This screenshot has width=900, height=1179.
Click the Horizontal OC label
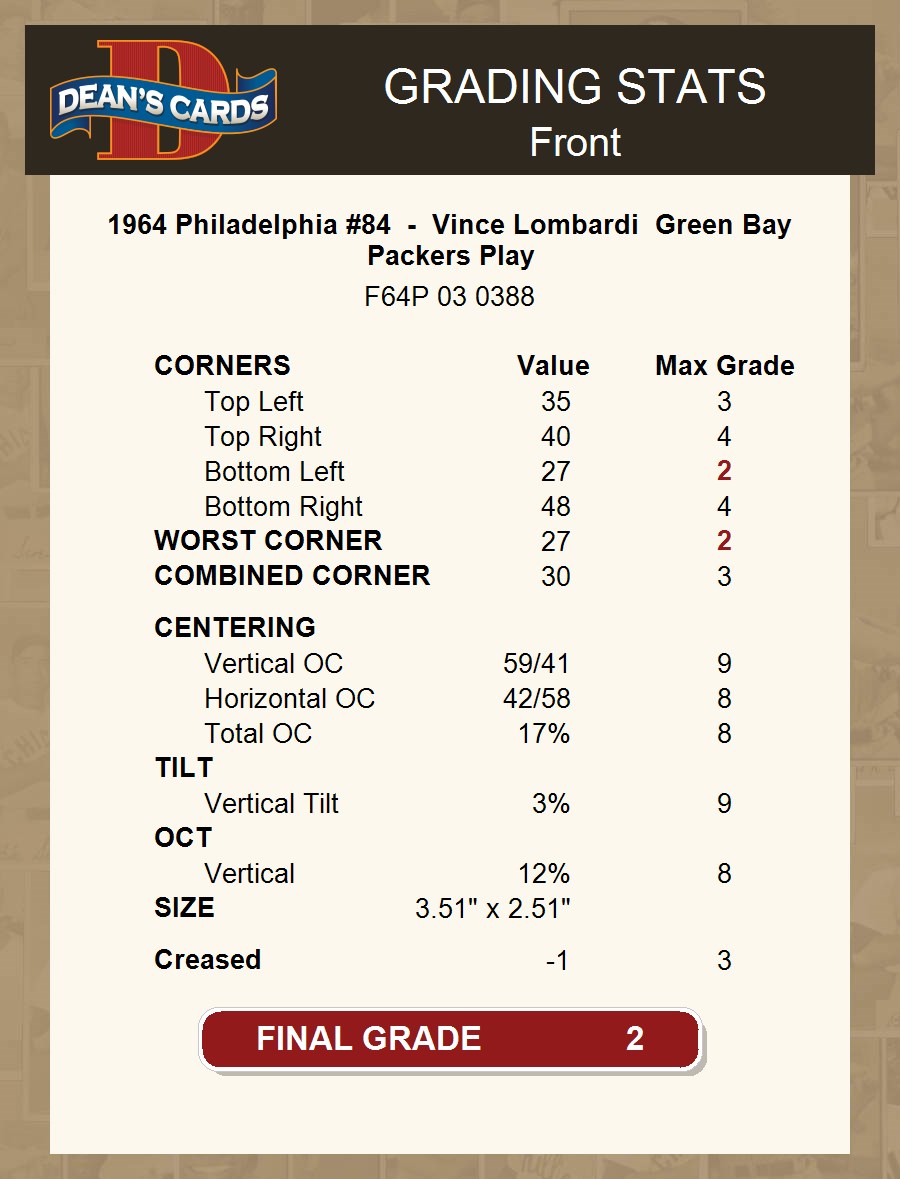click(x=289, y=699)
